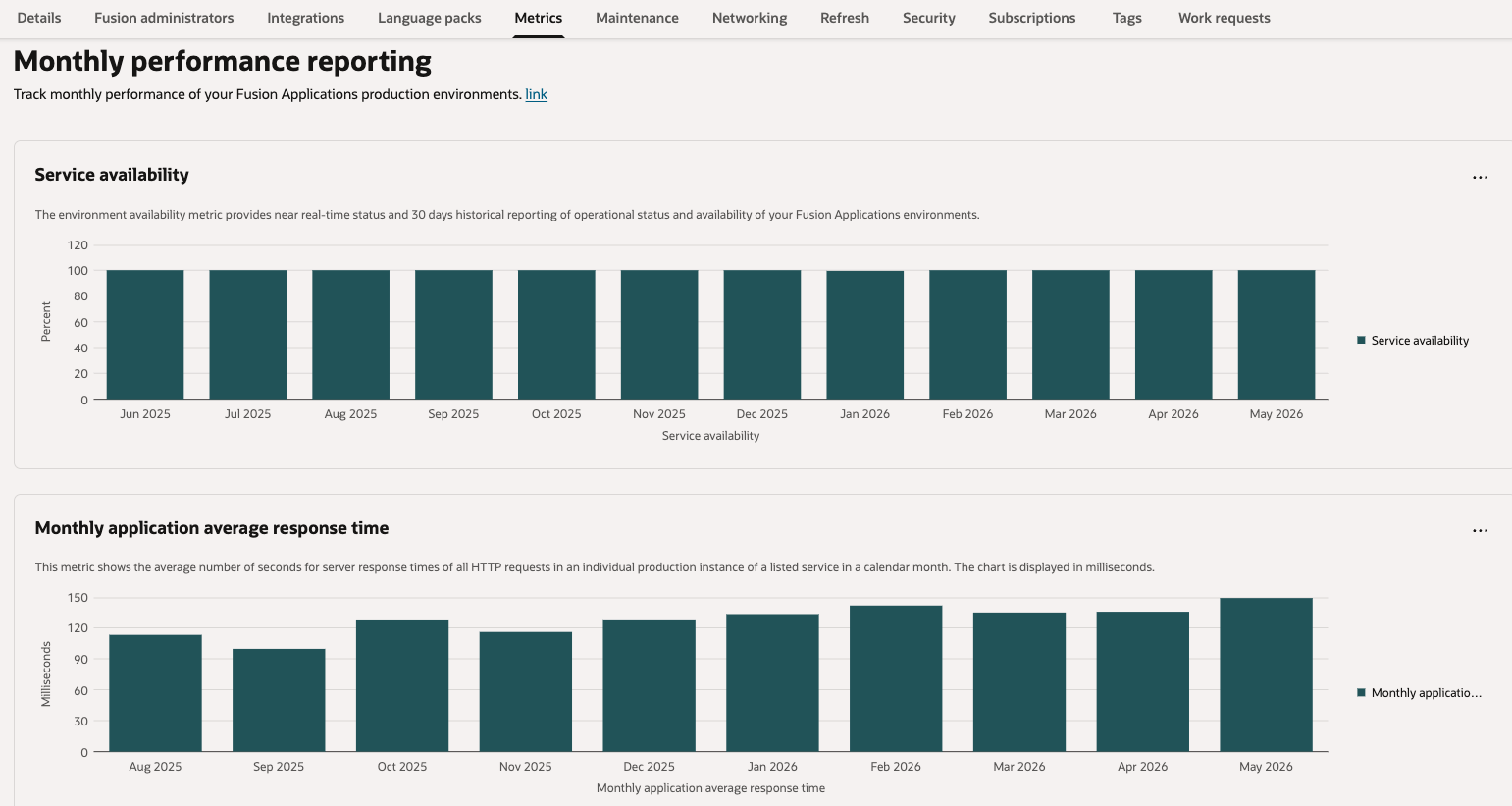Select the May 2026 response time bar

click(x=1266, y=675)
